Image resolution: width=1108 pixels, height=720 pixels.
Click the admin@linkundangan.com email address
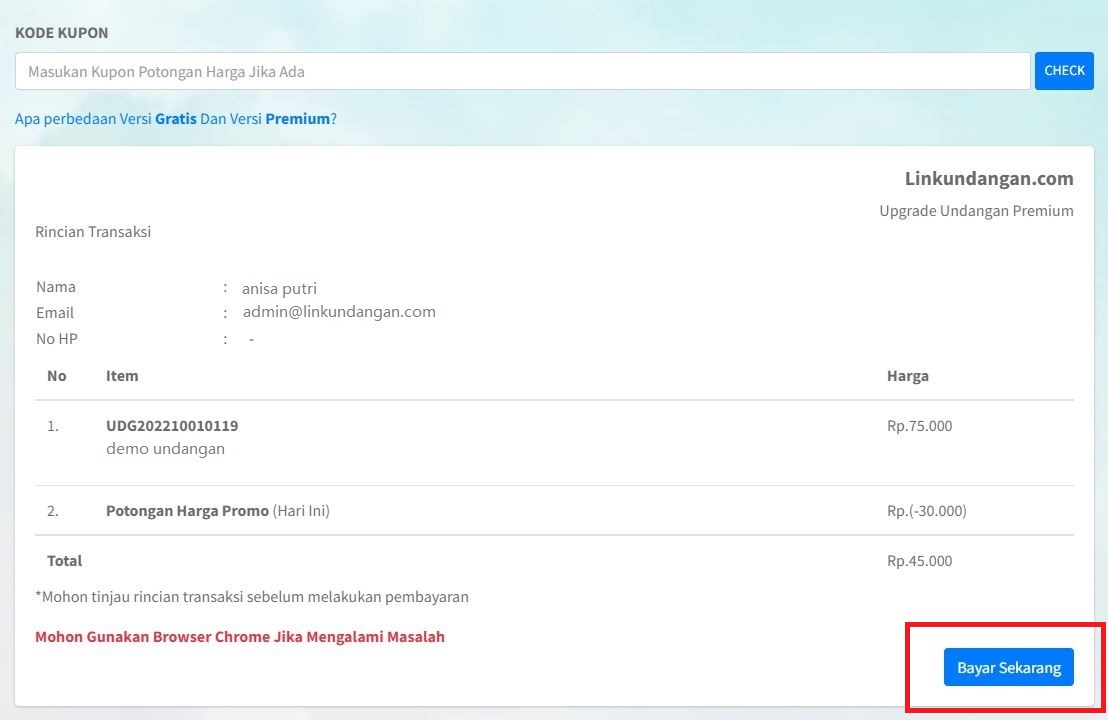[339, 312]
